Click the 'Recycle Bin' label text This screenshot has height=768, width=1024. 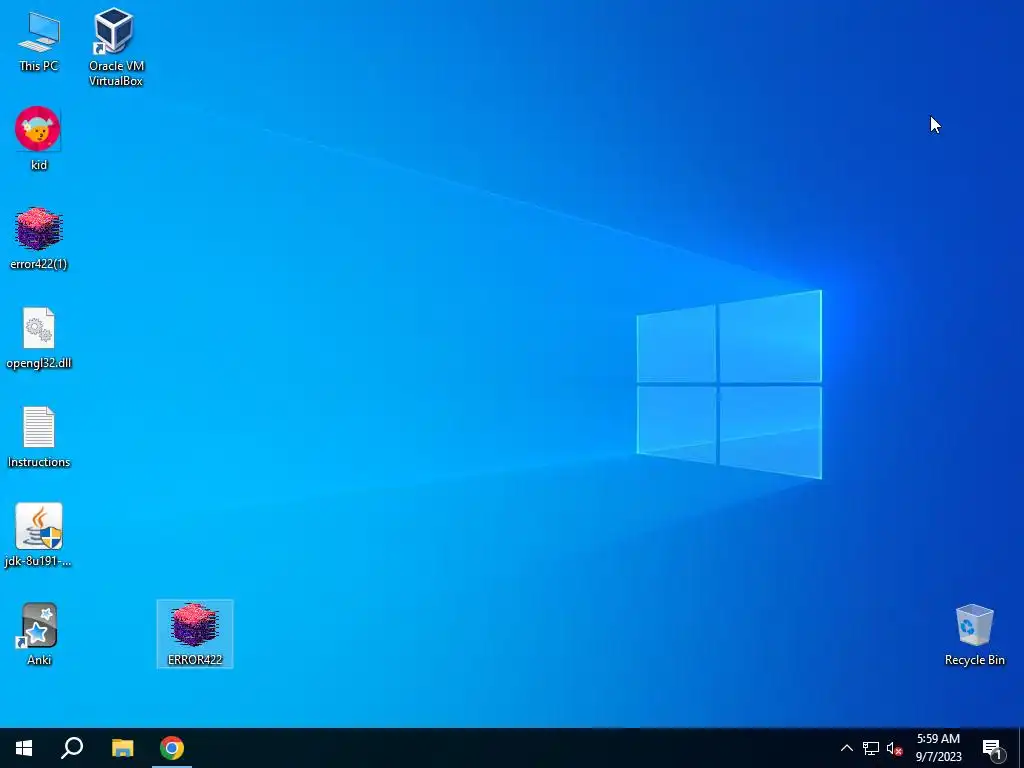click(x=974, y=660)
